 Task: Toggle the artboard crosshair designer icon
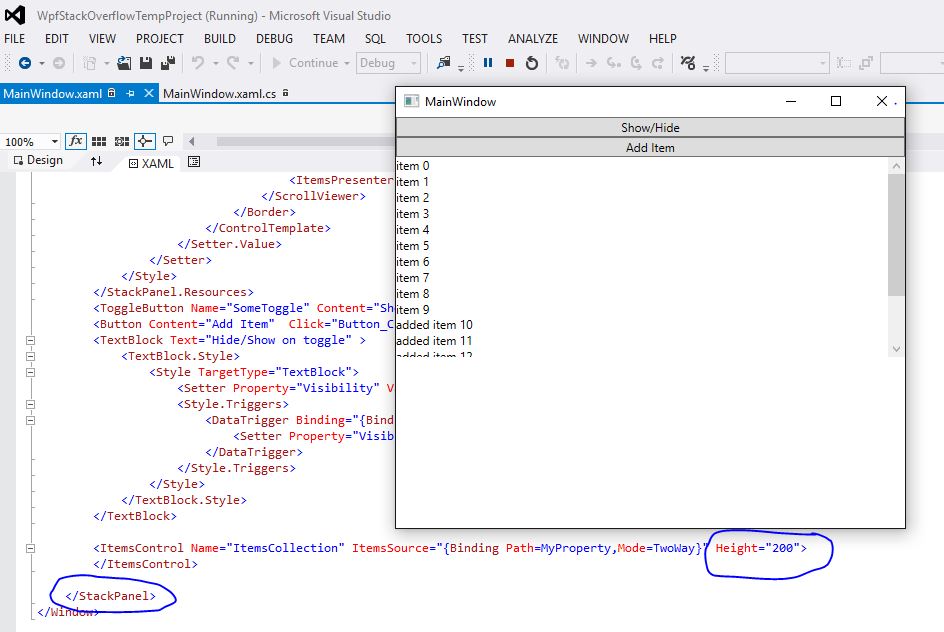click(x=144, y=141)
